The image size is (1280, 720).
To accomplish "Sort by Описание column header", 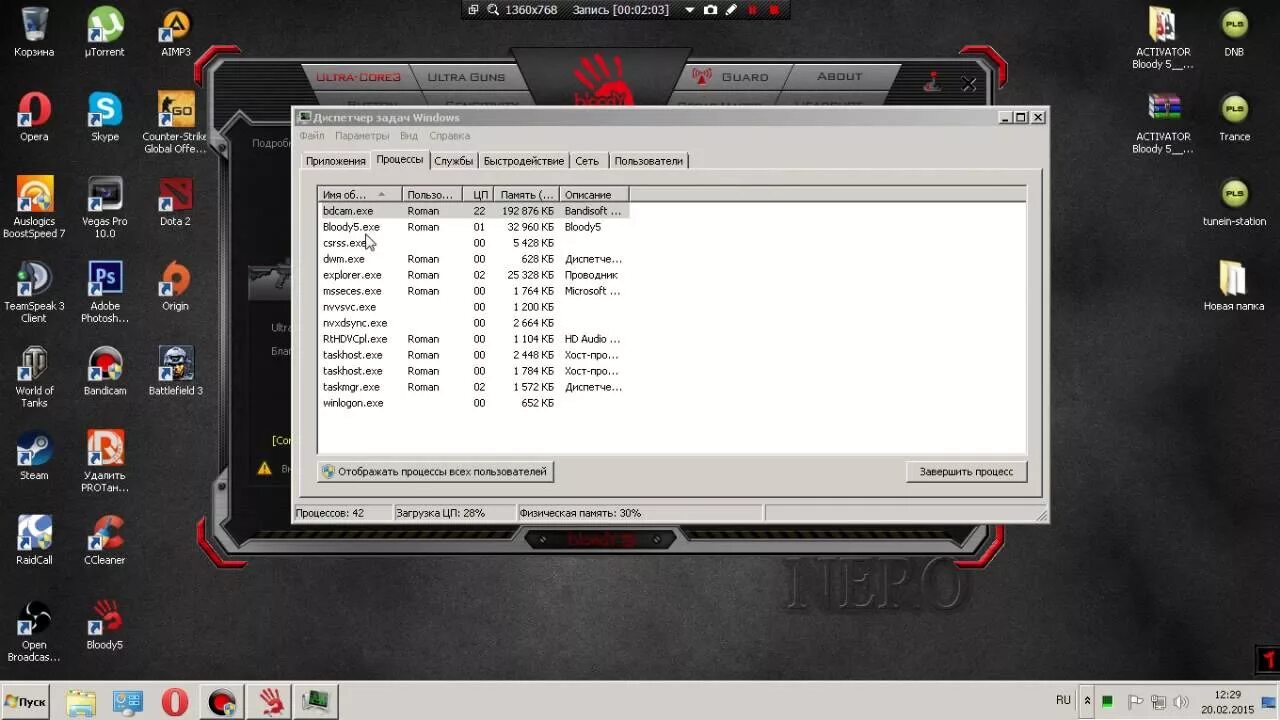I will (x=594, y=194).
